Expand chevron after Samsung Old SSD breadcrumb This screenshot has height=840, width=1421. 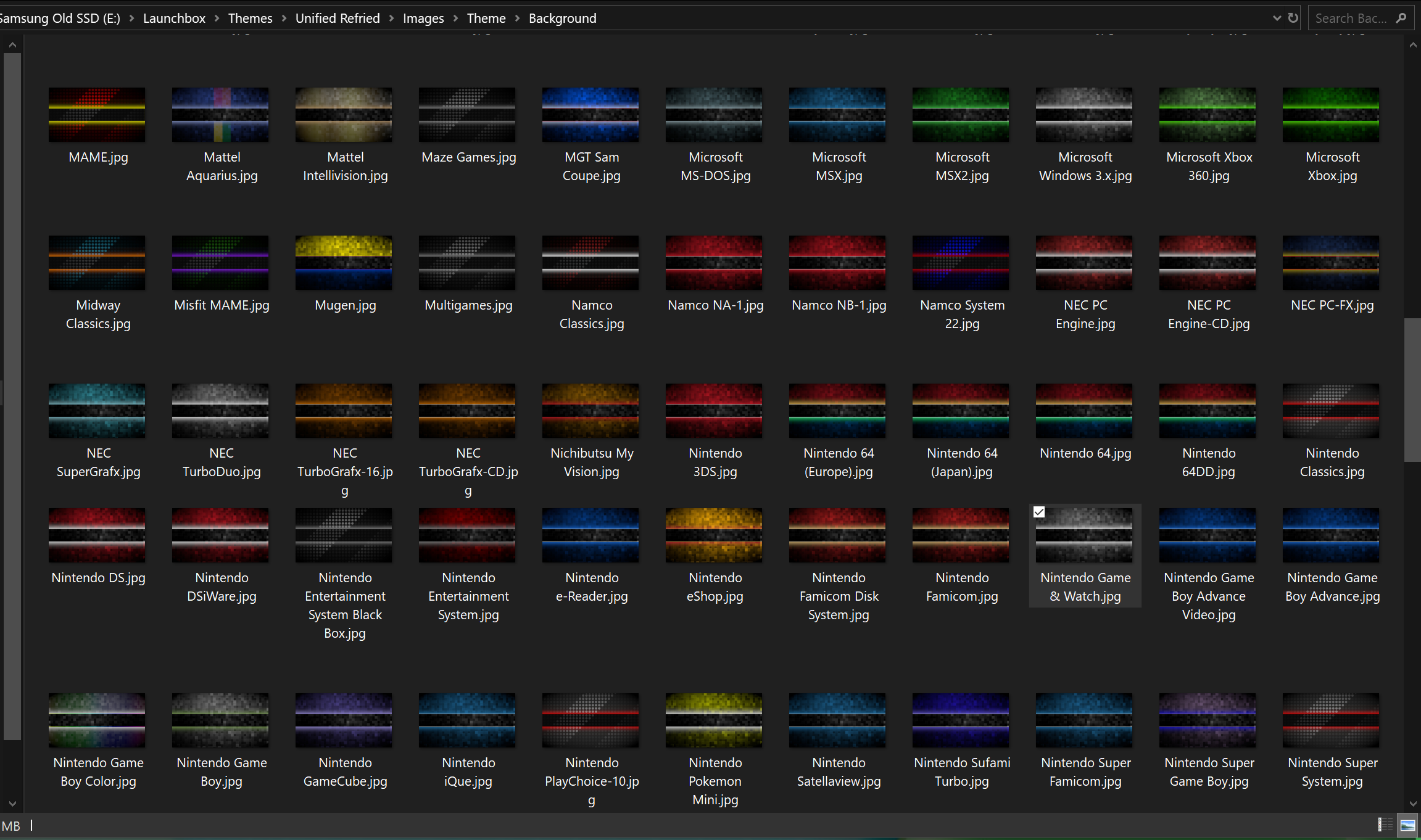tap(131, 18)
